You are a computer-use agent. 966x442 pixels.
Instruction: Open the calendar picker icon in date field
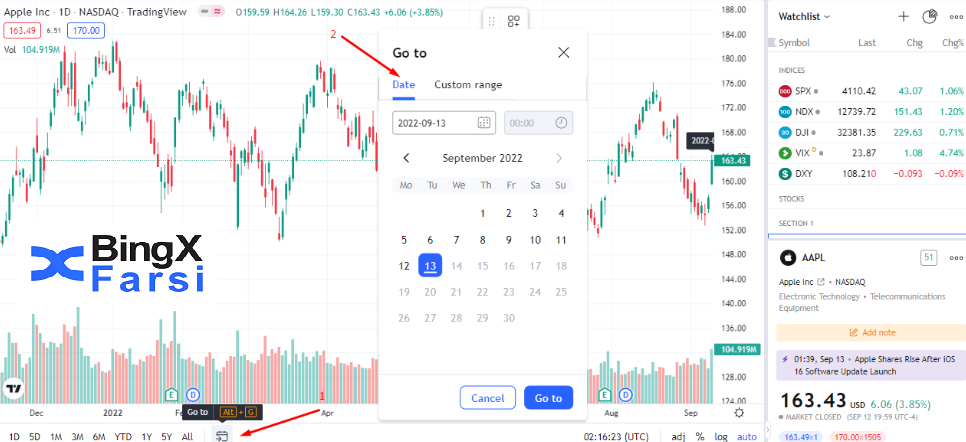pos(484,123)
